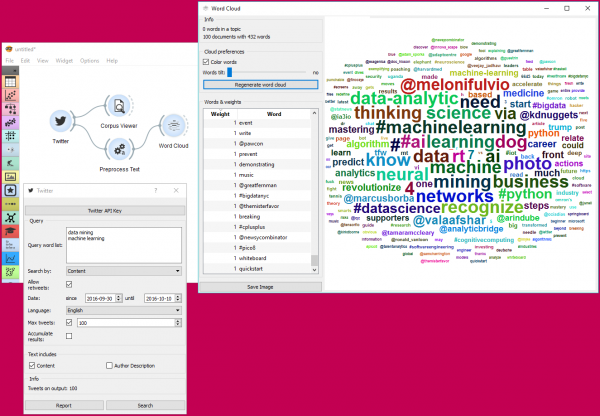Open the File menu
Screen dimensions: 600x416
[10, 60]
